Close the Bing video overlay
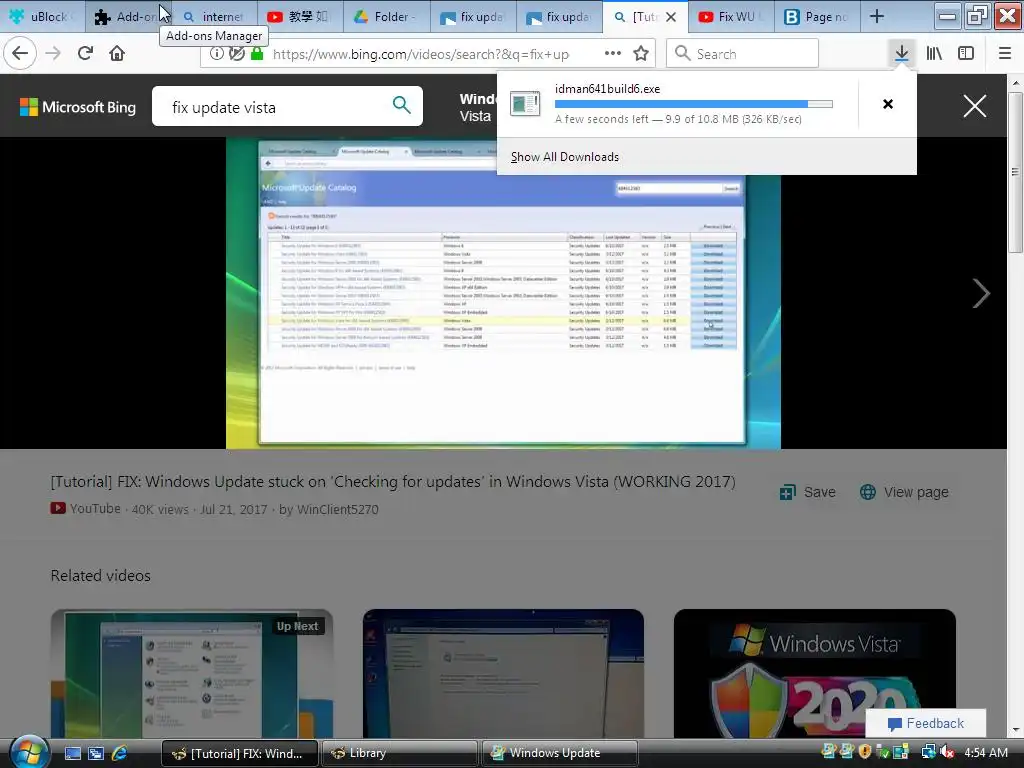 click(974, 106)
